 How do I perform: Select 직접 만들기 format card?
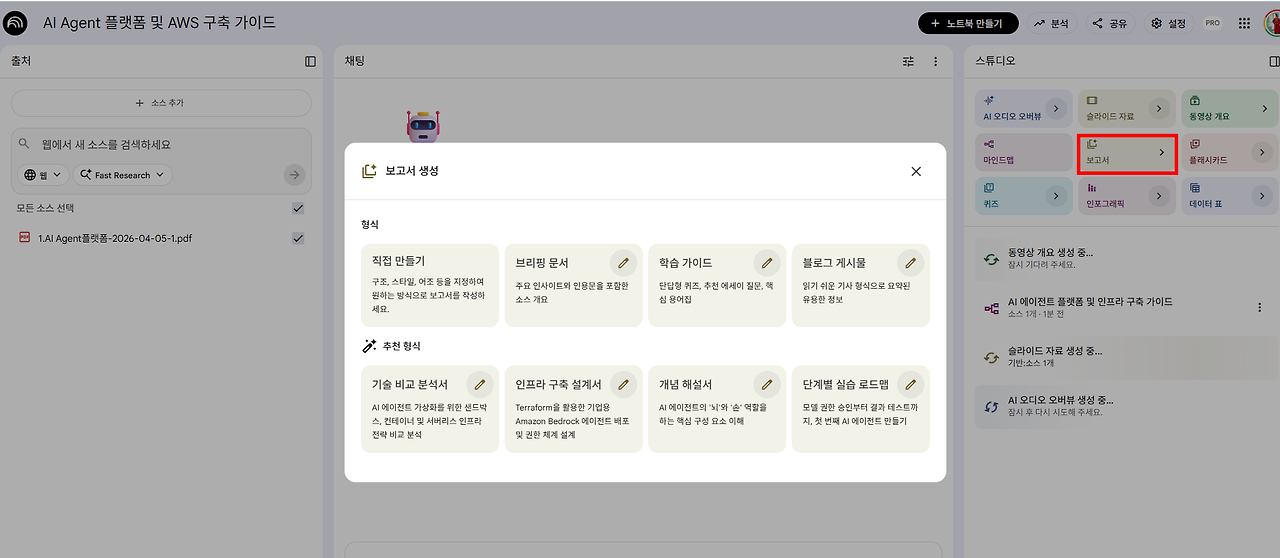point(430,285)
